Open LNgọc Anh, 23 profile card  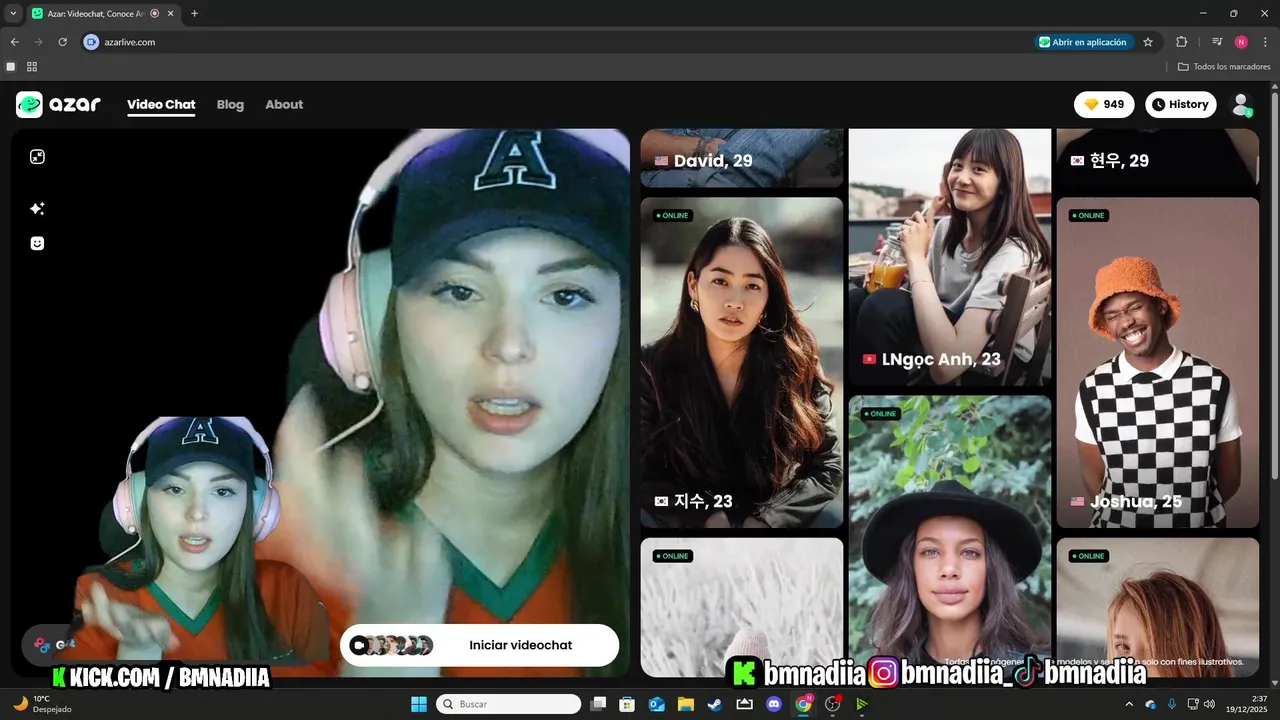pos(950,257)
